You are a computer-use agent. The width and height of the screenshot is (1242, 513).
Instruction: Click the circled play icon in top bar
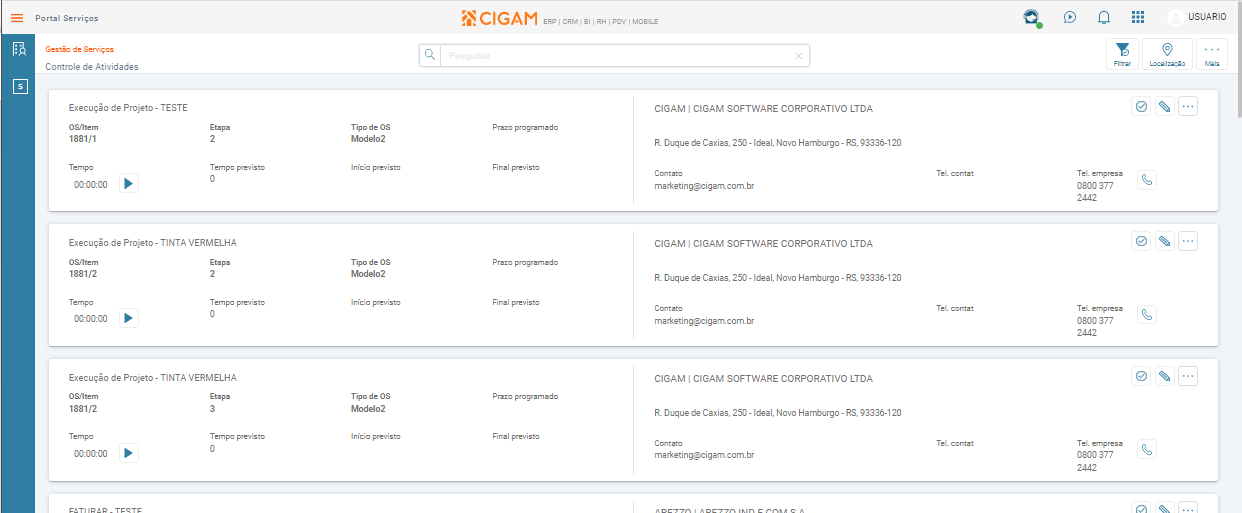(1070, 17)
